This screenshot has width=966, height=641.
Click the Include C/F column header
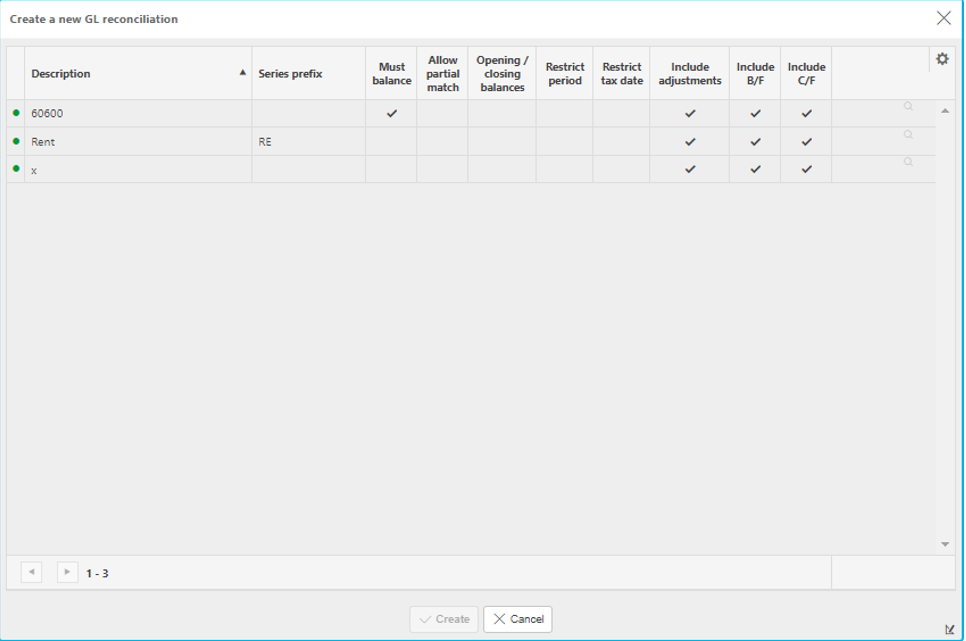(806, 73)
